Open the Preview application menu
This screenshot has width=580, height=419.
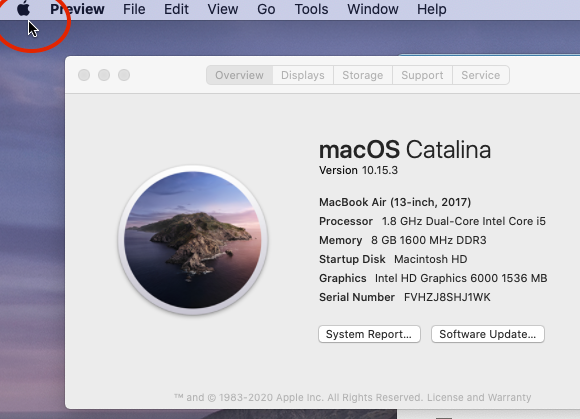click(77, 9)
